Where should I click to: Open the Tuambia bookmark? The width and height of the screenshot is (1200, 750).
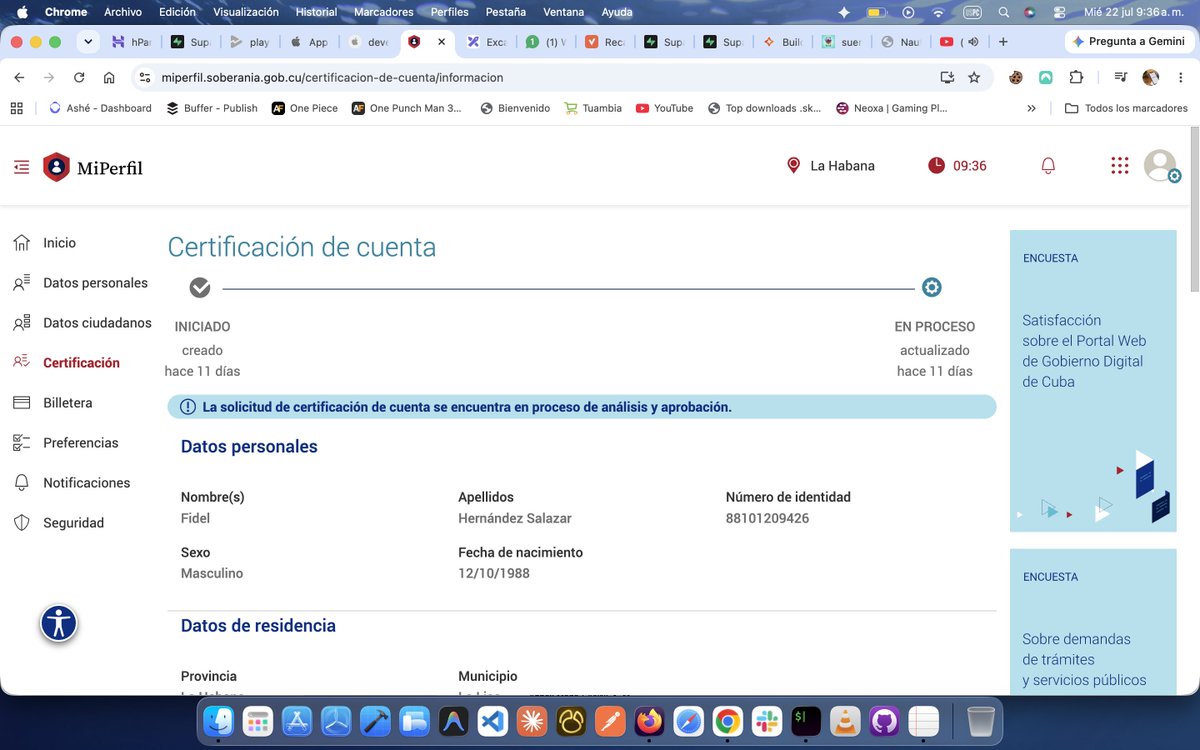(x=593, y=108)
